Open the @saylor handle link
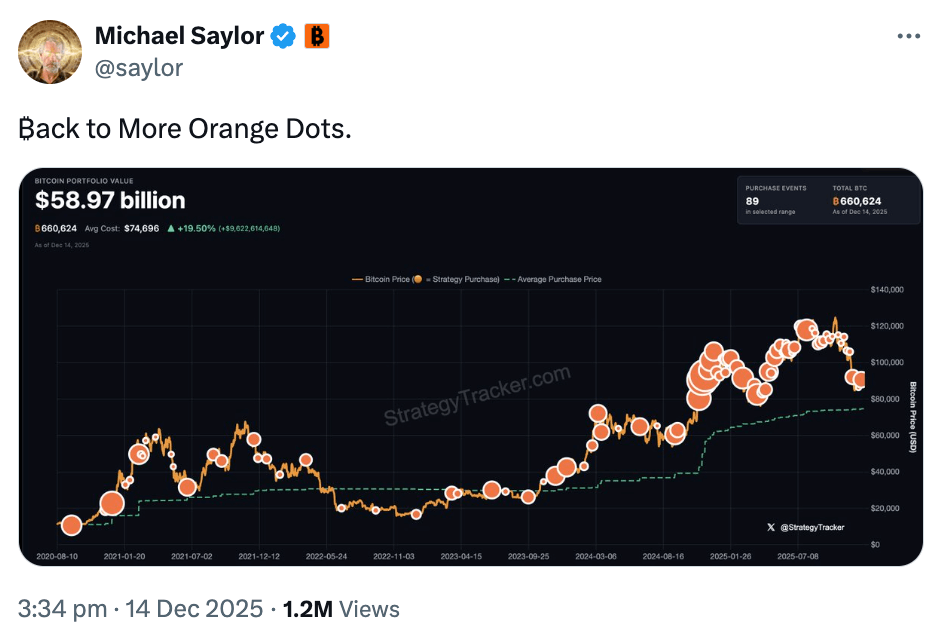This screenshot has height=642, width=946. (138, 67)
